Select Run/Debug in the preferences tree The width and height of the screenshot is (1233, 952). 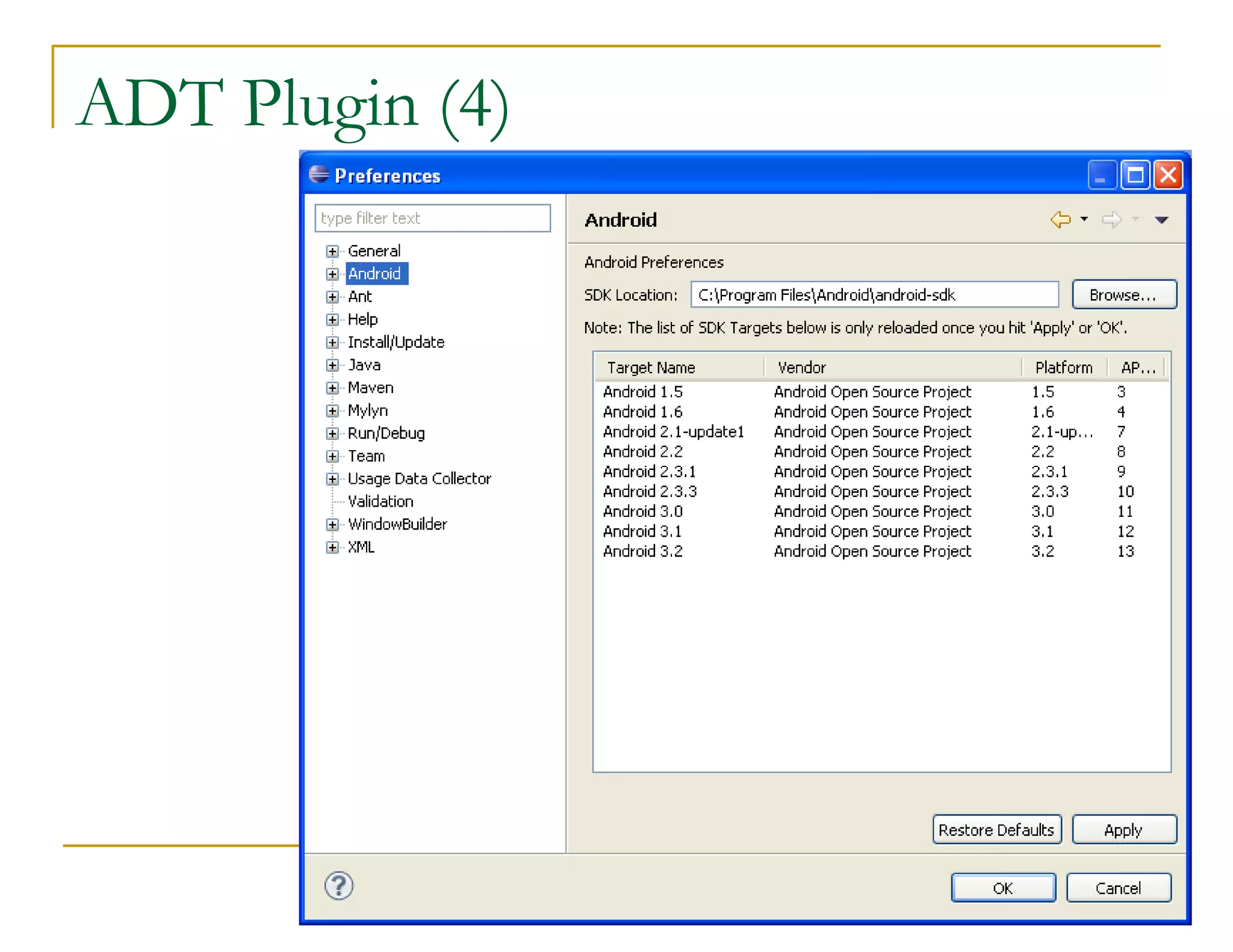[x=387, y=433]
